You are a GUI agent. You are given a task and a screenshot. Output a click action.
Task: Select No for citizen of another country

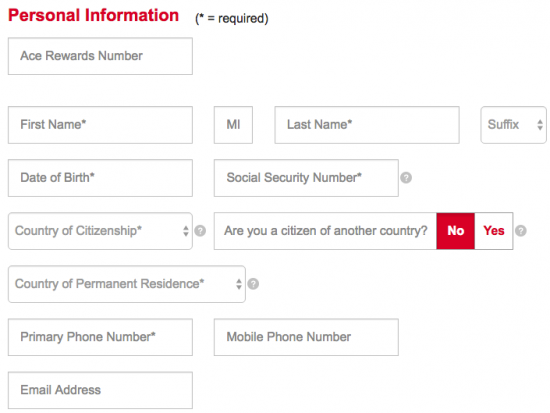(x=455, y=231)
